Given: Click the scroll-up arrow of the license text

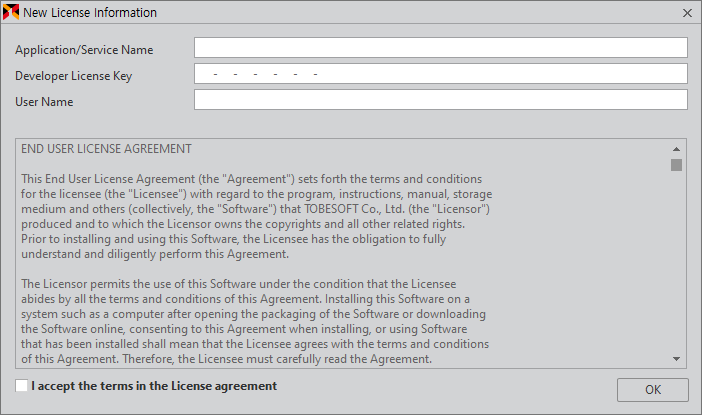Looking at the screenshot, I should (x=676, y=149).
